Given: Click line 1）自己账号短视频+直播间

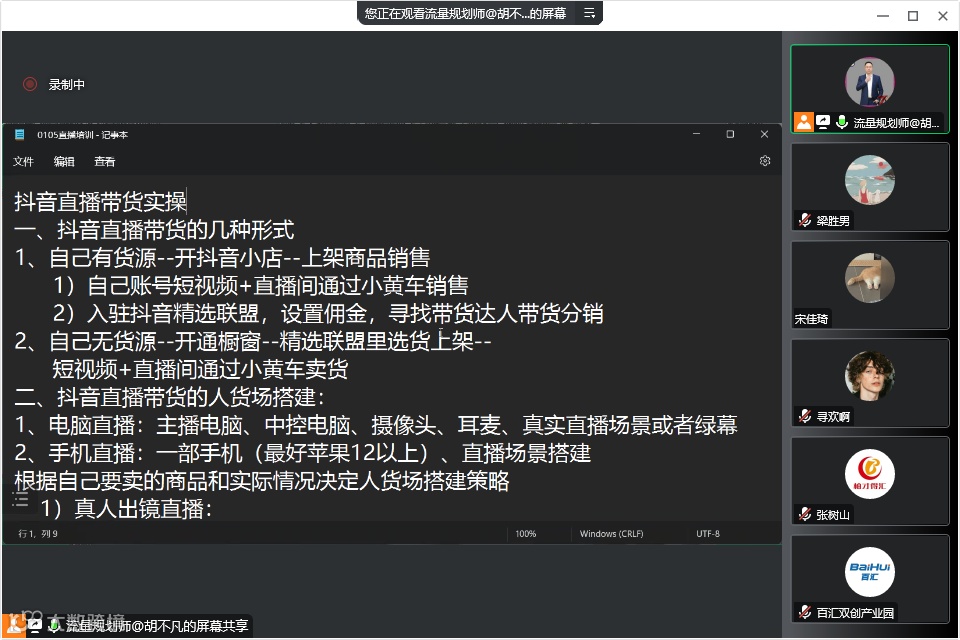Looking at the screenshot, I should [x=261, y=285].
